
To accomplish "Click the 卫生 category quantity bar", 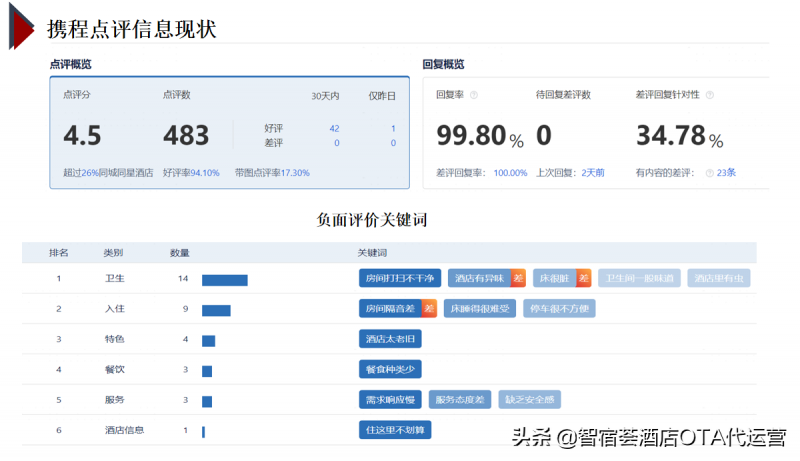I will 224,280.
